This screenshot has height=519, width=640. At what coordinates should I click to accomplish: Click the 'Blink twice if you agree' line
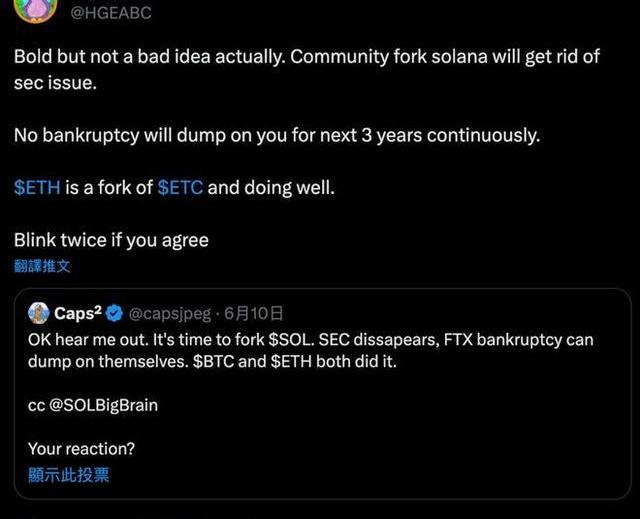[111, 240]
